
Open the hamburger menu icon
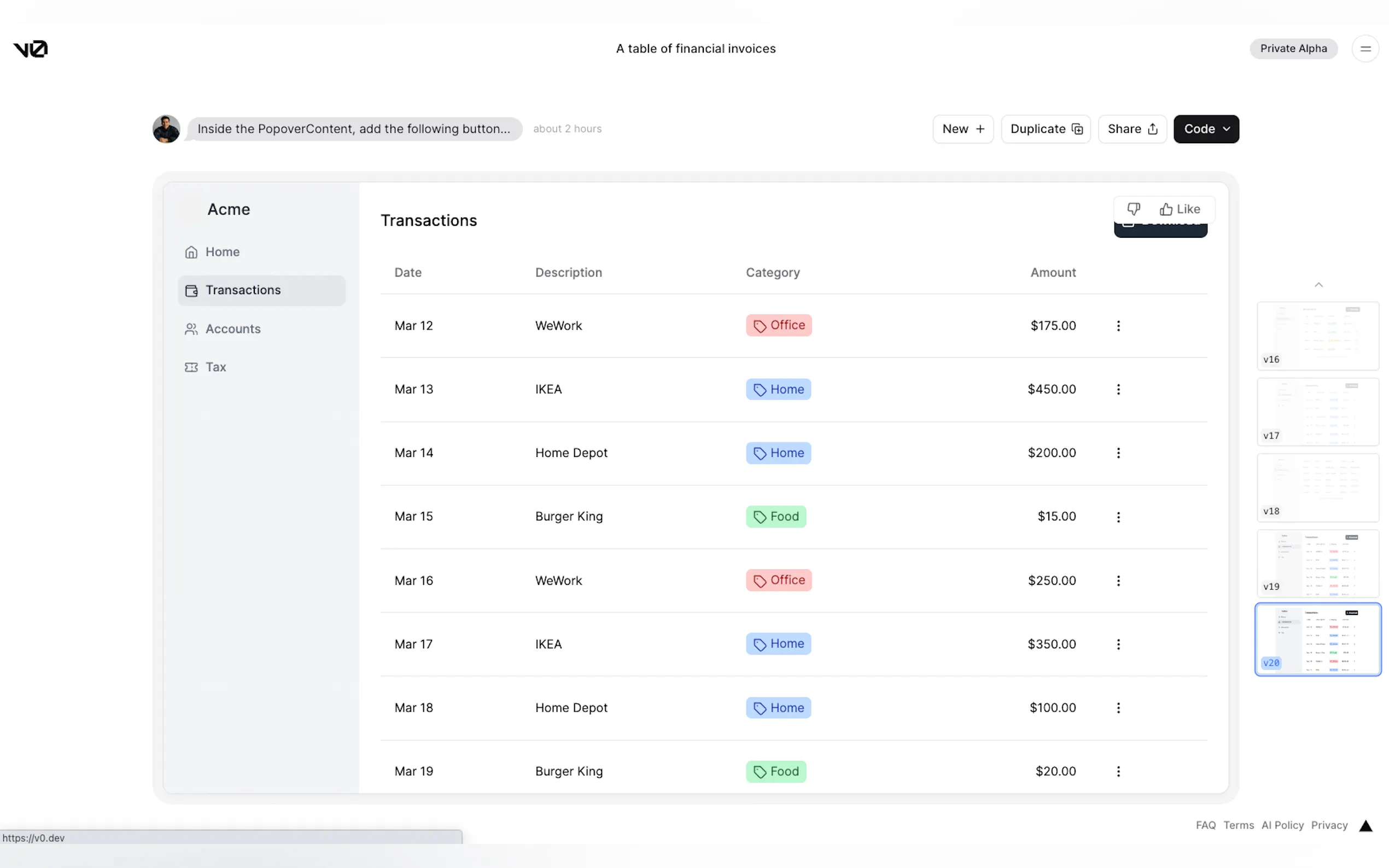pos(1365,49)
